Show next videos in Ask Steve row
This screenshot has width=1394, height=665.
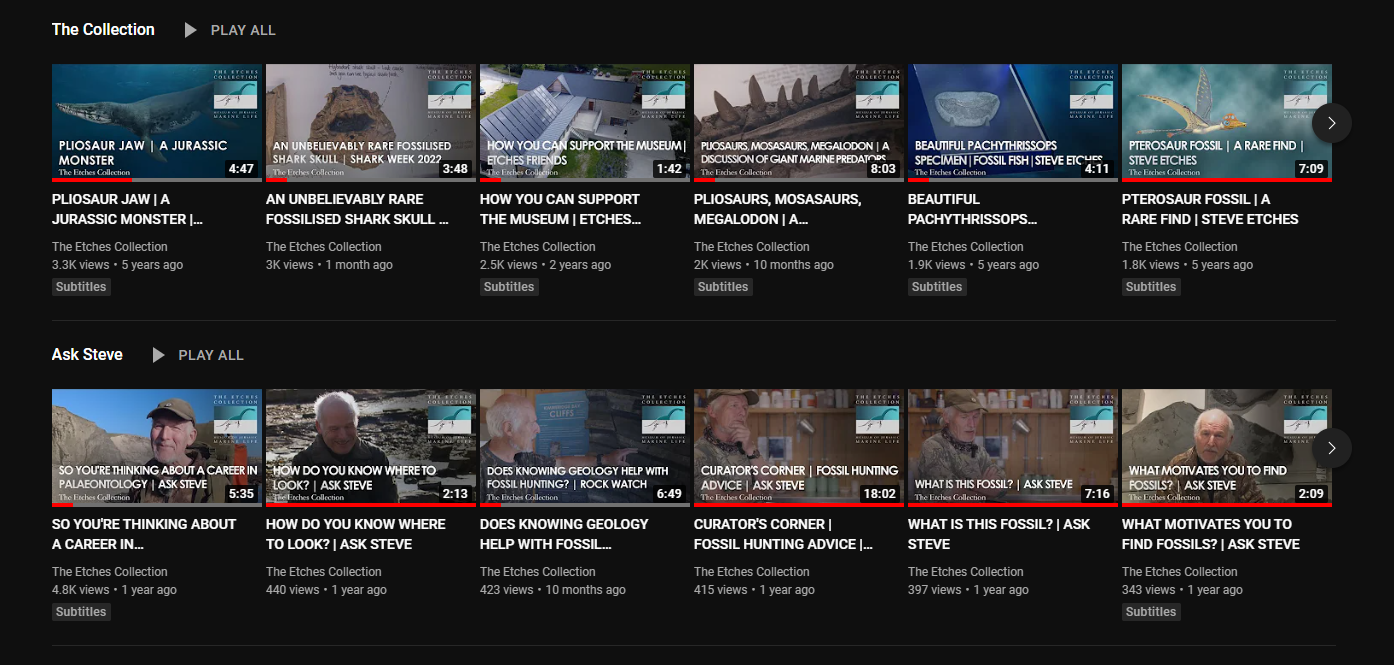click(x=1331, y=448)
